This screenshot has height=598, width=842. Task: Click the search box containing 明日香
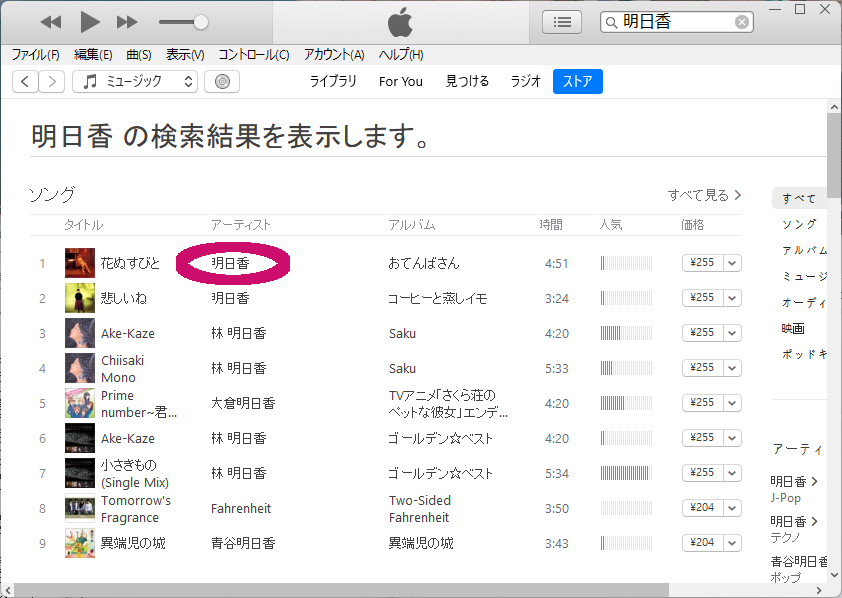click(x=677, y=22)
